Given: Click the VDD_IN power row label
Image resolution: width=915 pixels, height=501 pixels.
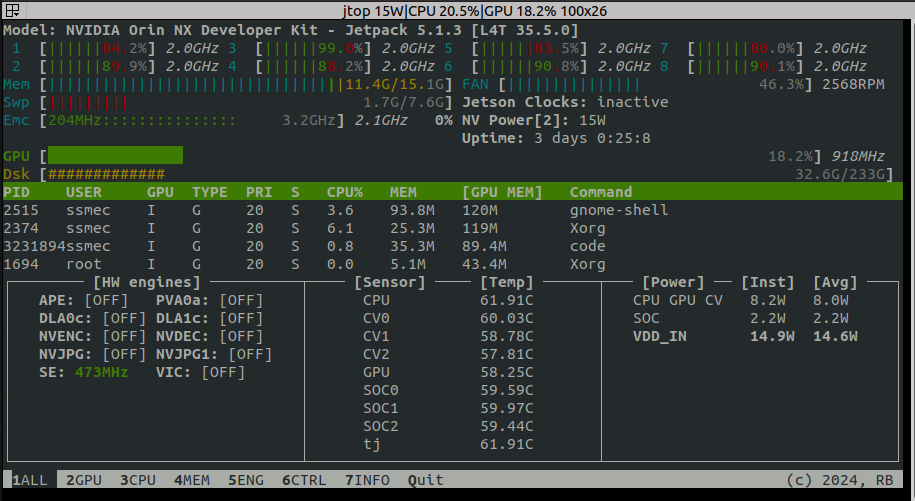Looking at the screenshot, I should 659,337.
